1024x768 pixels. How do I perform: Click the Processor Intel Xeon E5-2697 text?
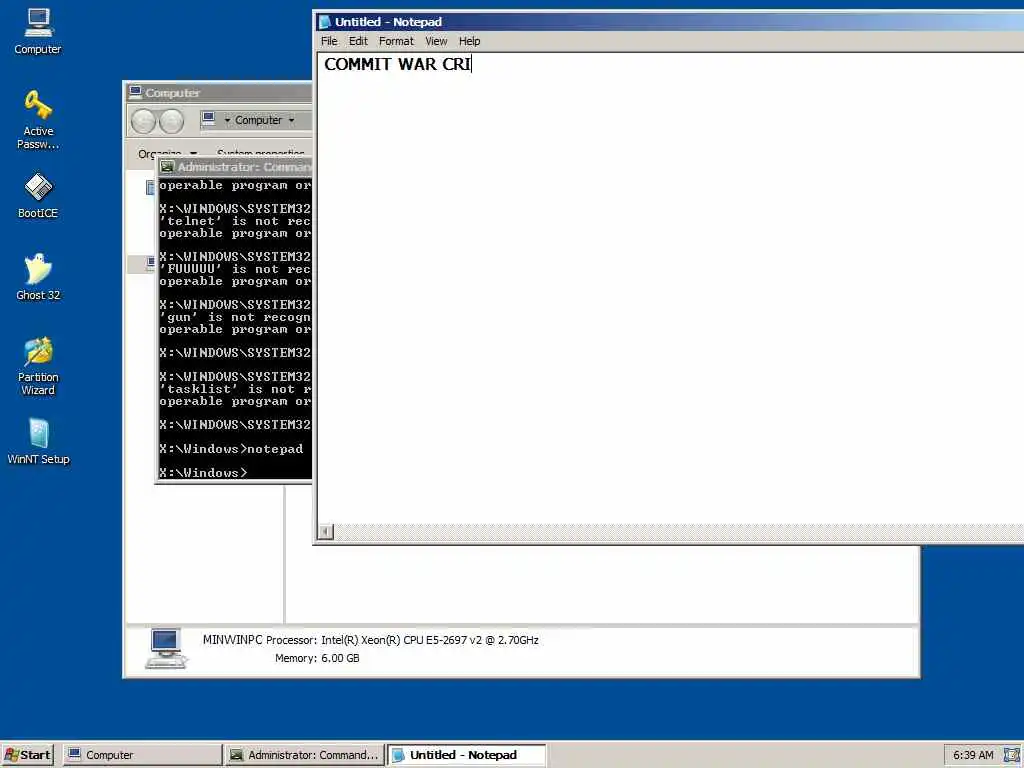click(402, 640)
